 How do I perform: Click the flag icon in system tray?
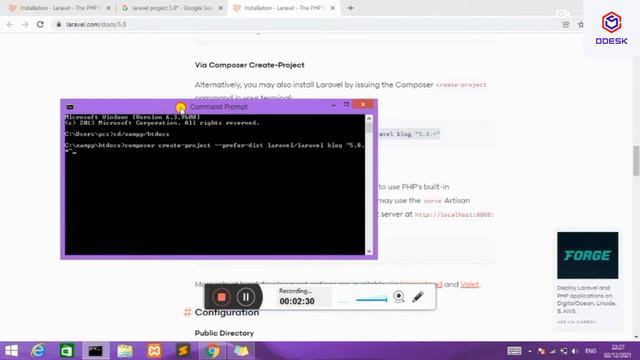(541, 351)
